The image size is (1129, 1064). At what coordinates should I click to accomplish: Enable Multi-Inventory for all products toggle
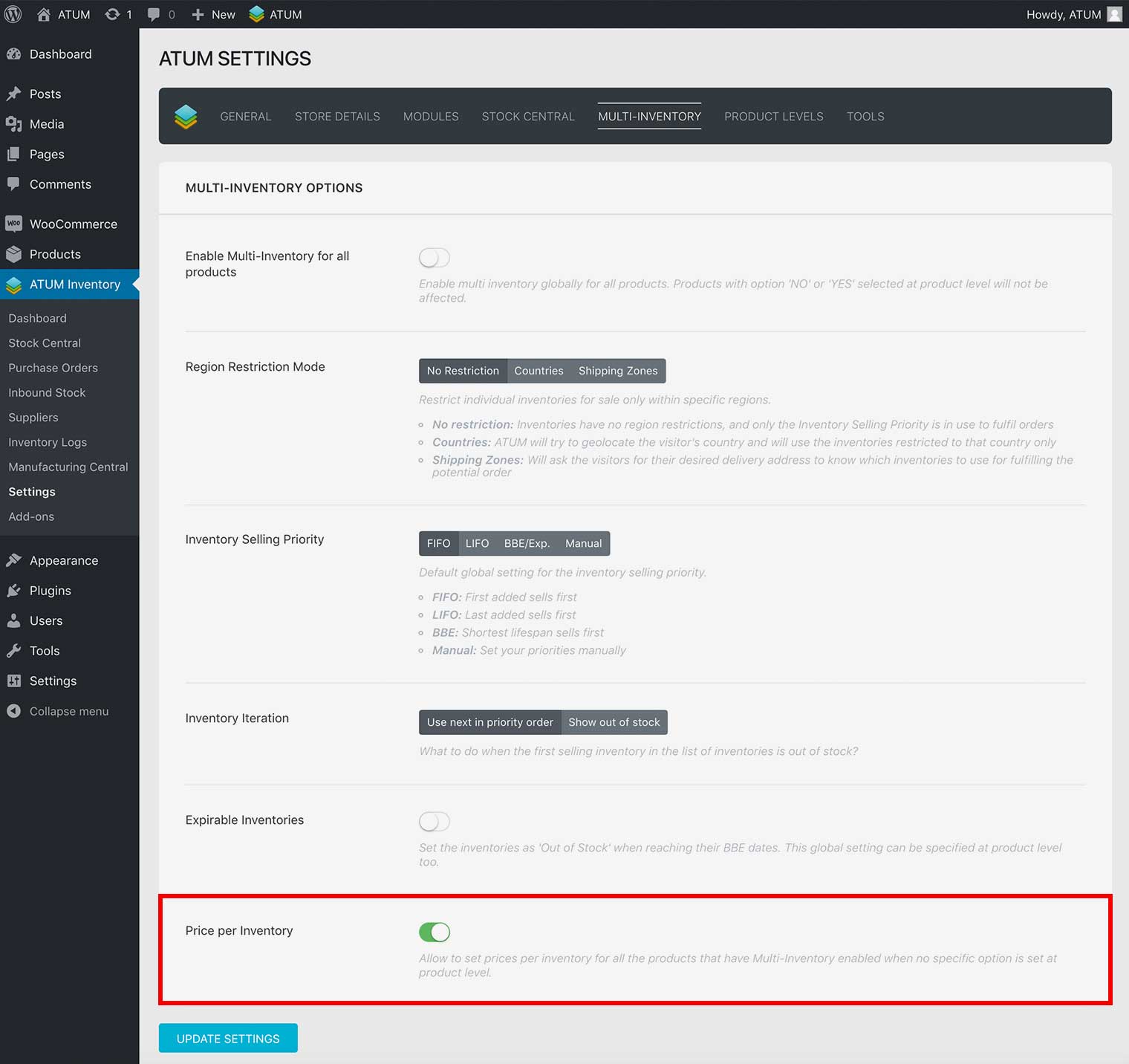coord(435,258)
